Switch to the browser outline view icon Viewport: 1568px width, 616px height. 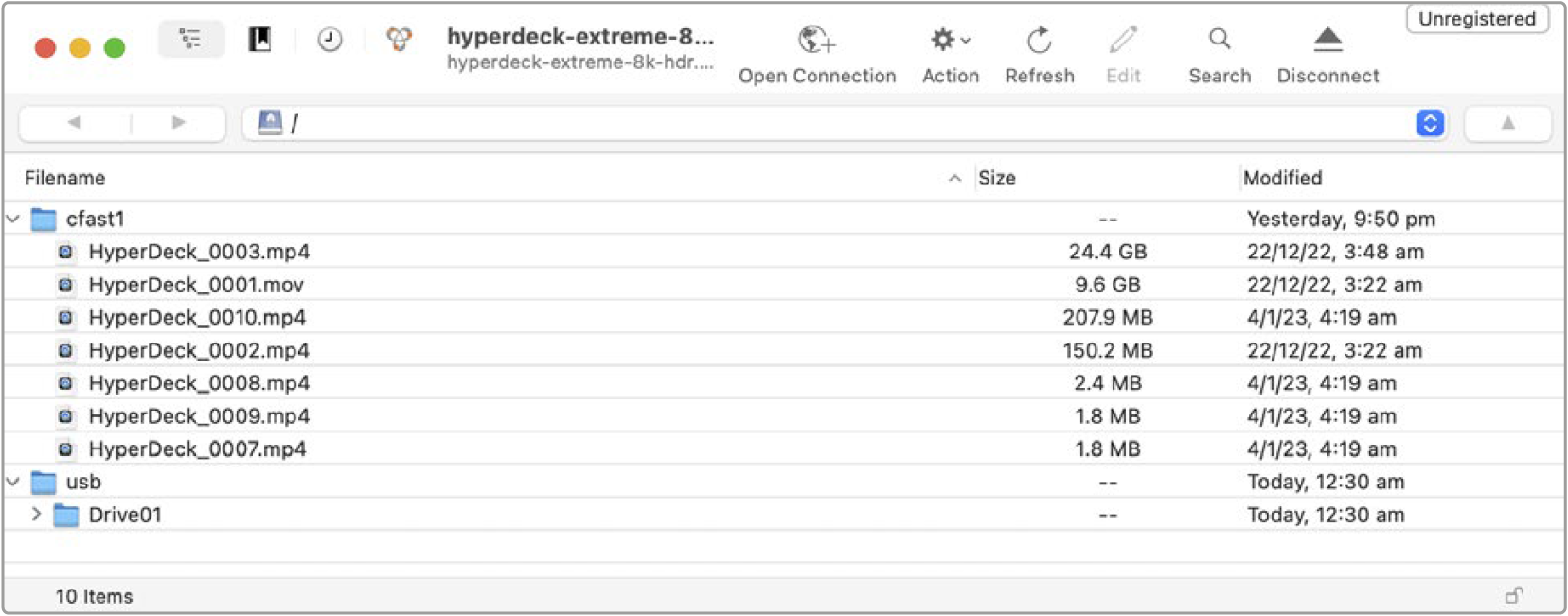point(191,40)
